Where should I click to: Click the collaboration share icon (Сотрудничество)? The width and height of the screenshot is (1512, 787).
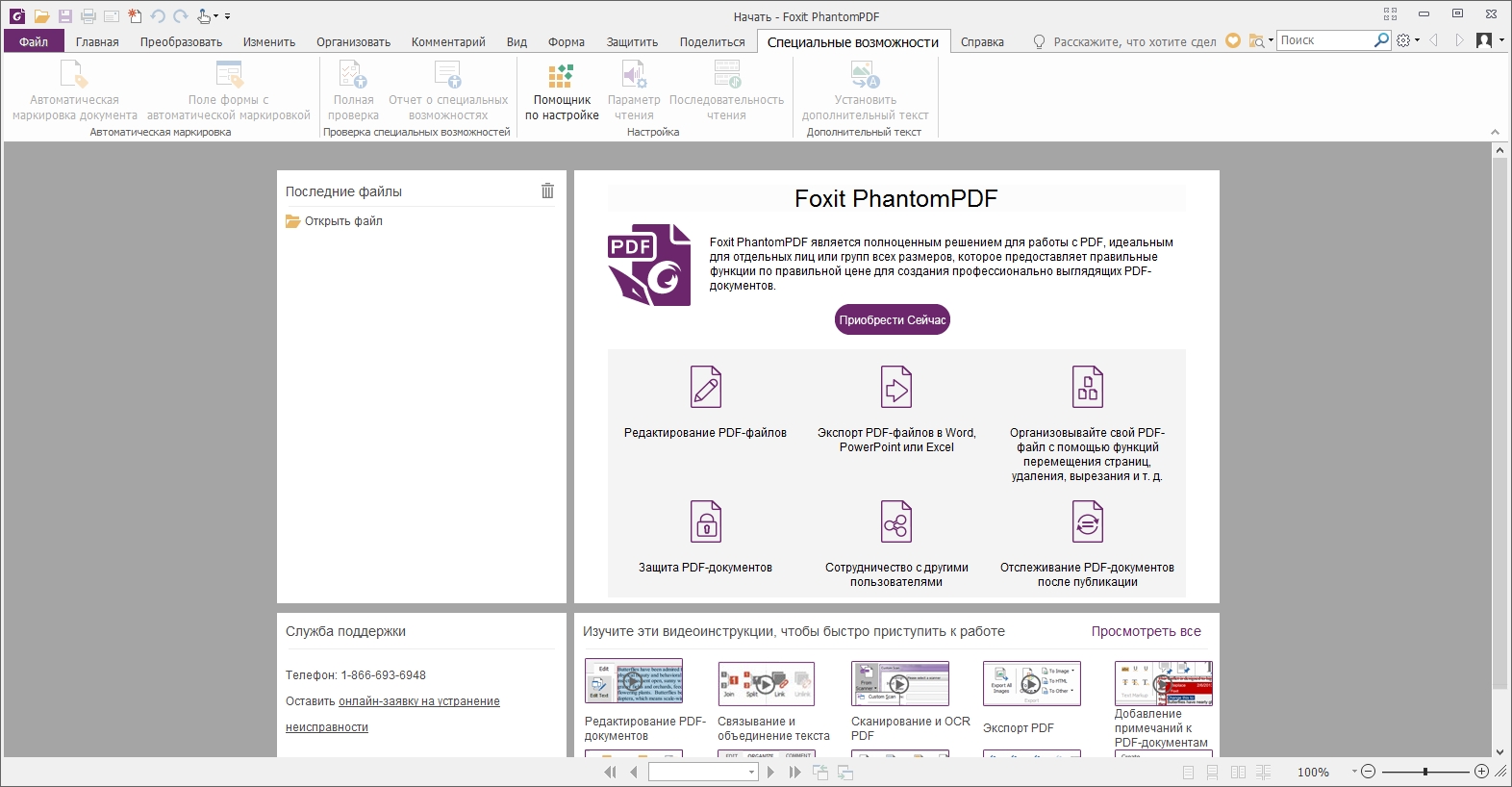[896, 521]
